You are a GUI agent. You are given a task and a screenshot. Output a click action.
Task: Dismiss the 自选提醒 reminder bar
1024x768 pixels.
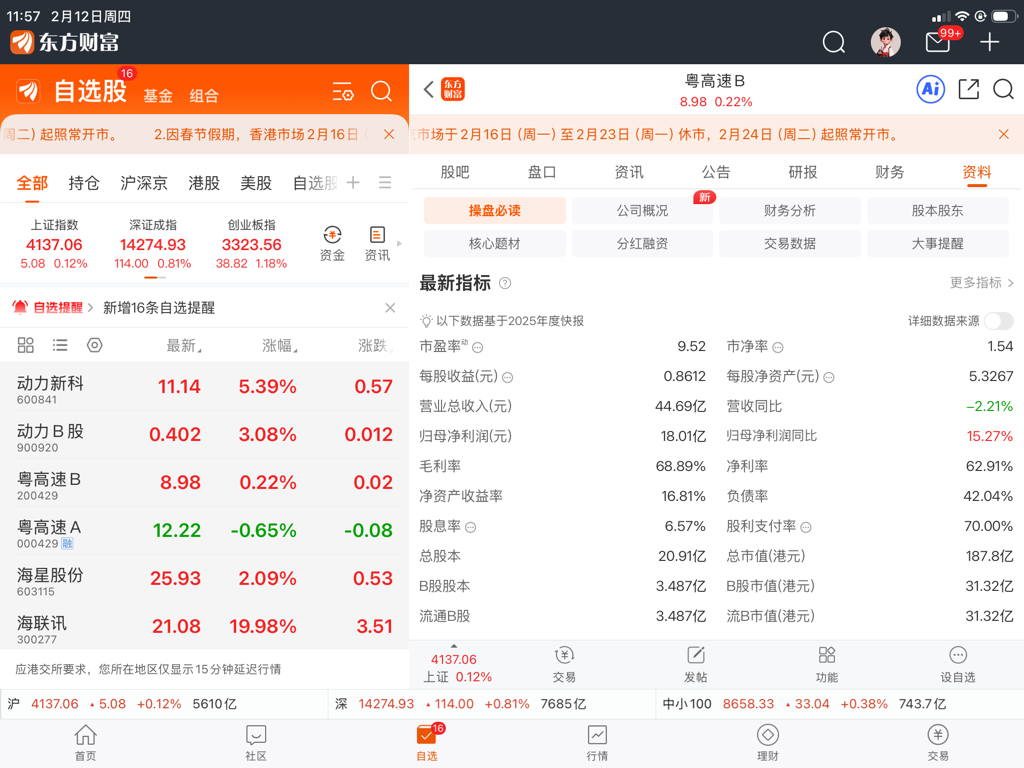[390, 308]
